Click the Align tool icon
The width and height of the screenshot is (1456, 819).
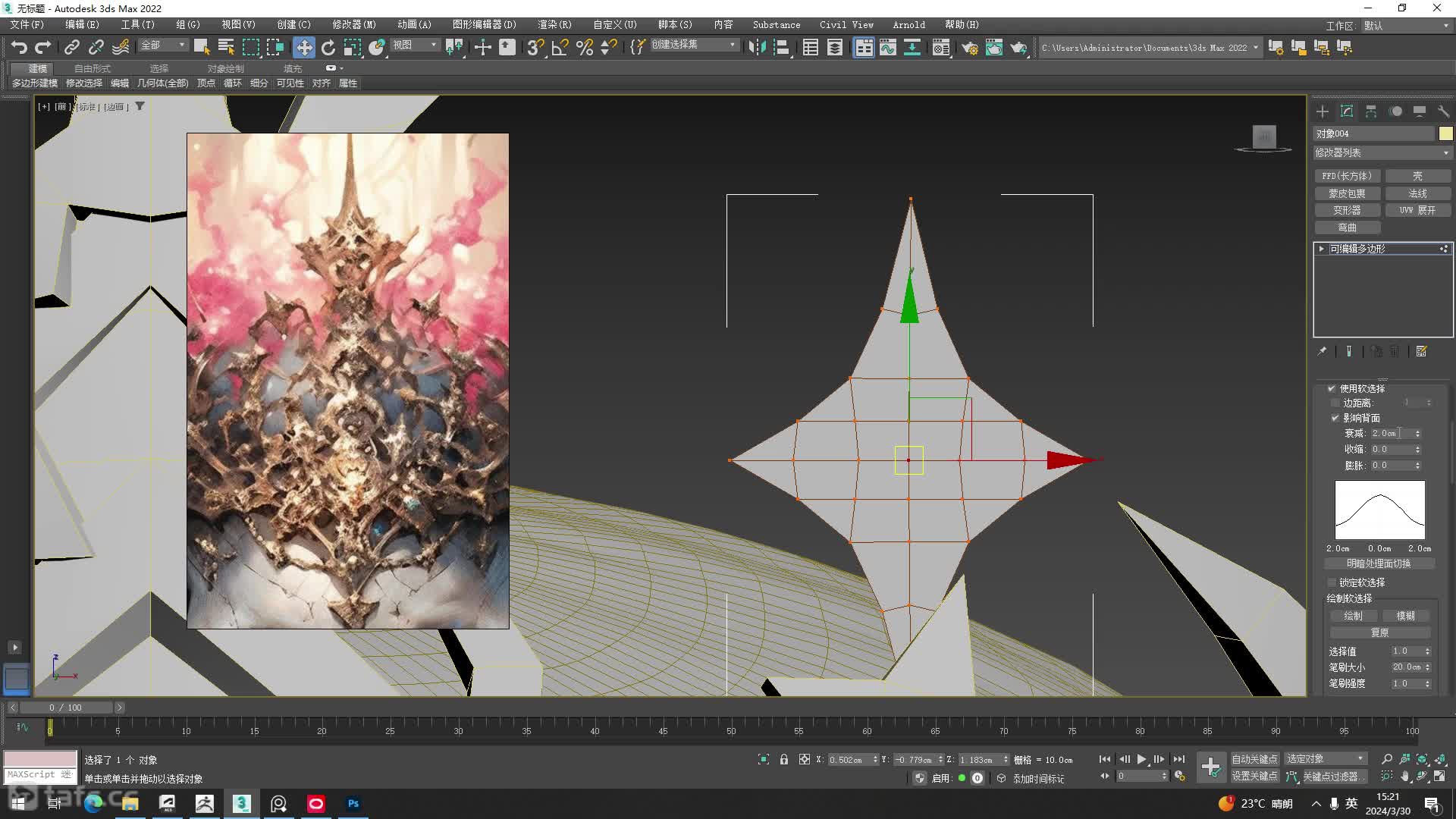tap(781, 47)
